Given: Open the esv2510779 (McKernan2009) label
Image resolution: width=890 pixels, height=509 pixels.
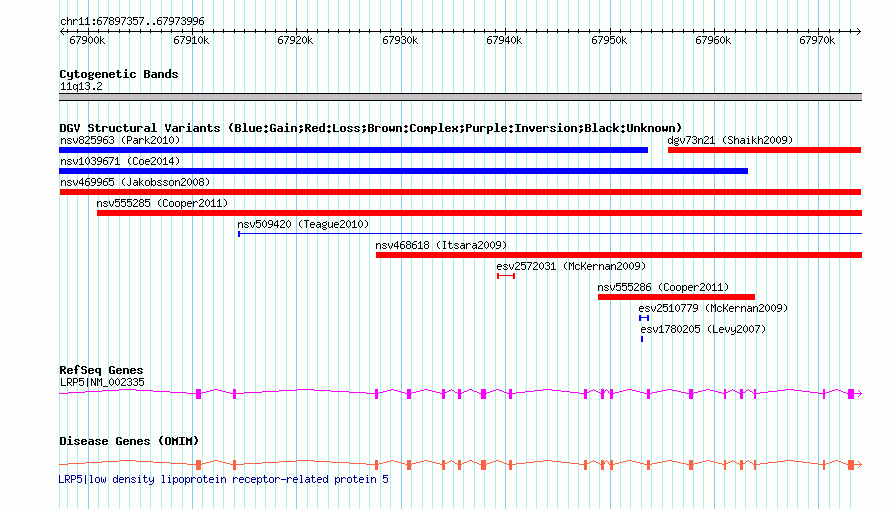Looking at the screenshot, I should (713, 308).
